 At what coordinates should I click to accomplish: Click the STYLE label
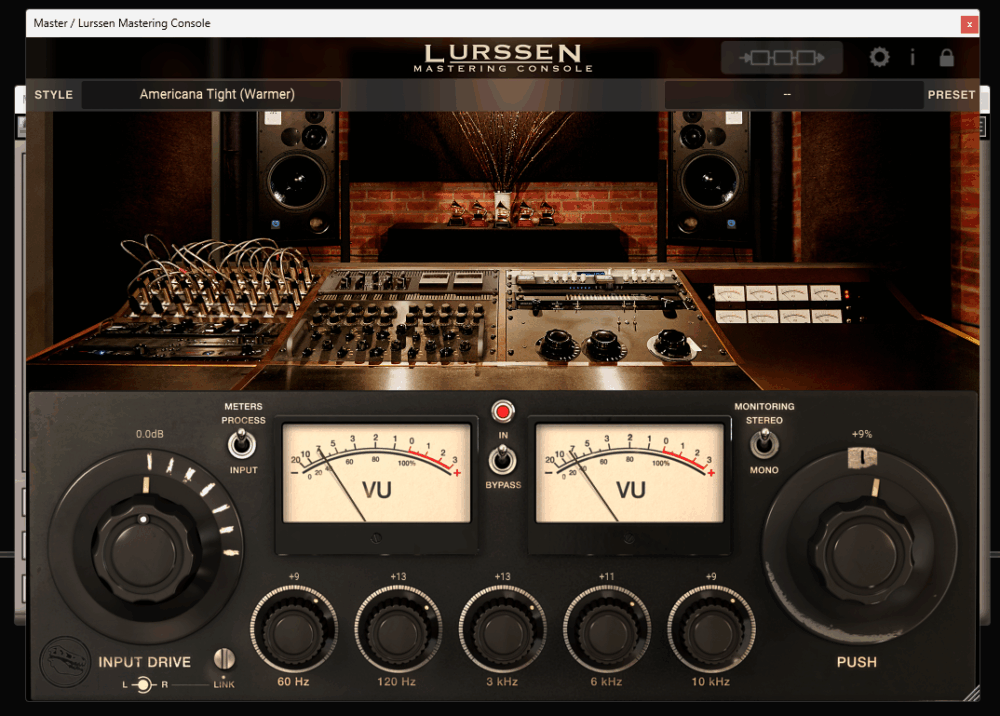pos(54,94)
